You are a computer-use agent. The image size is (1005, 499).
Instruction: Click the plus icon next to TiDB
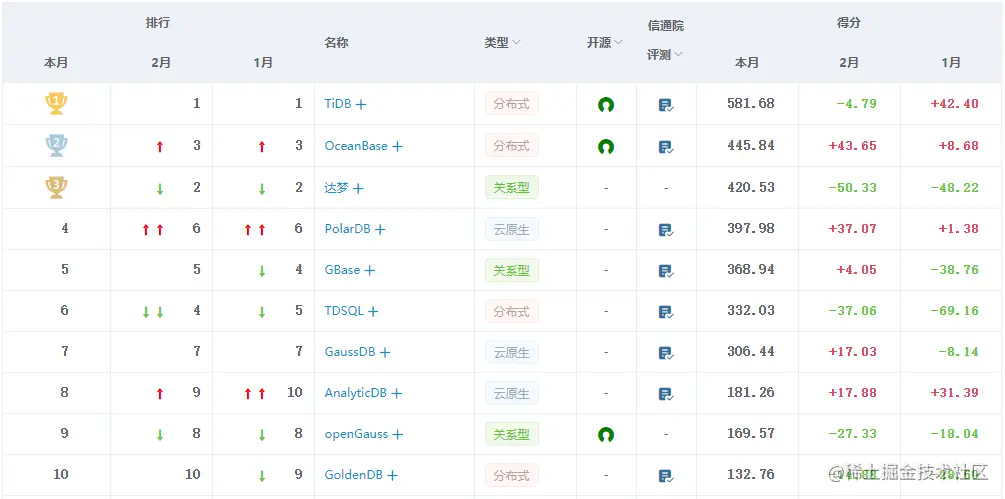[361, 104]
